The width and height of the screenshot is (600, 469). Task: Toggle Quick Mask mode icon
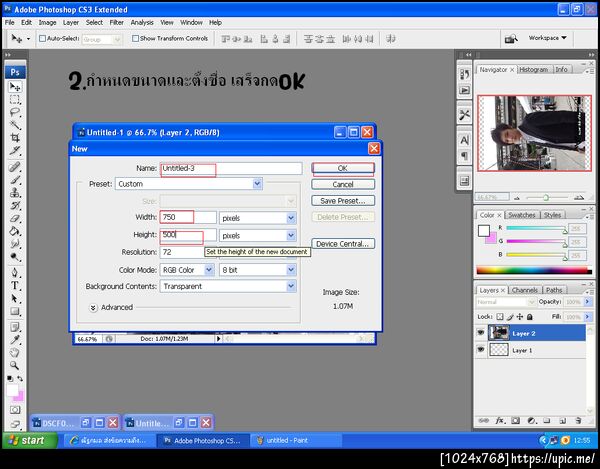(x=15, y=410)
